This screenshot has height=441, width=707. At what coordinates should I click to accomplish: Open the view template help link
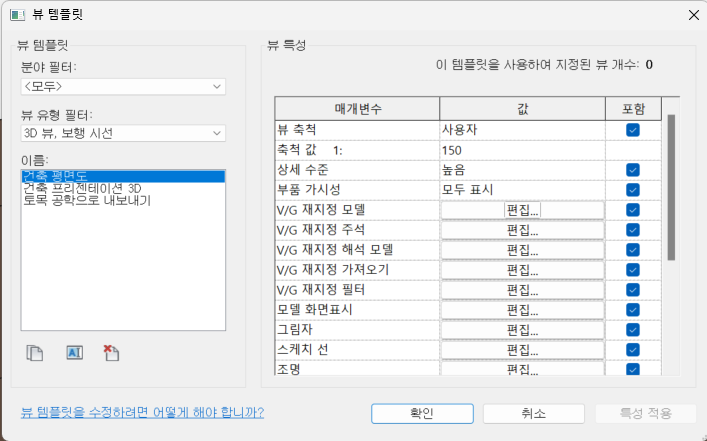coord(142,412)
